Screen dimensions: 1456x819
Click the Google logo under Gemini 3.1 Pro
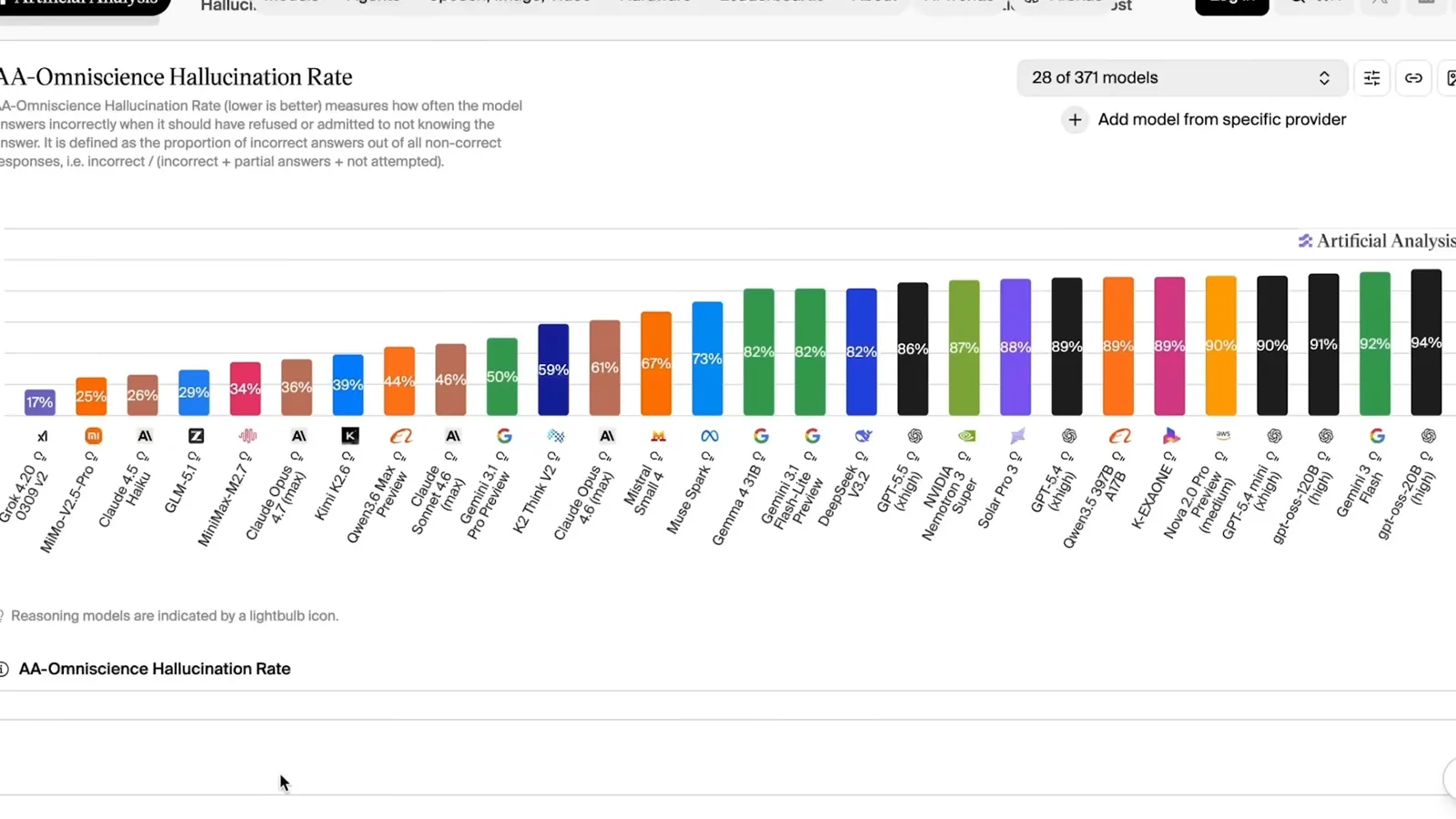tap(504, 436)
